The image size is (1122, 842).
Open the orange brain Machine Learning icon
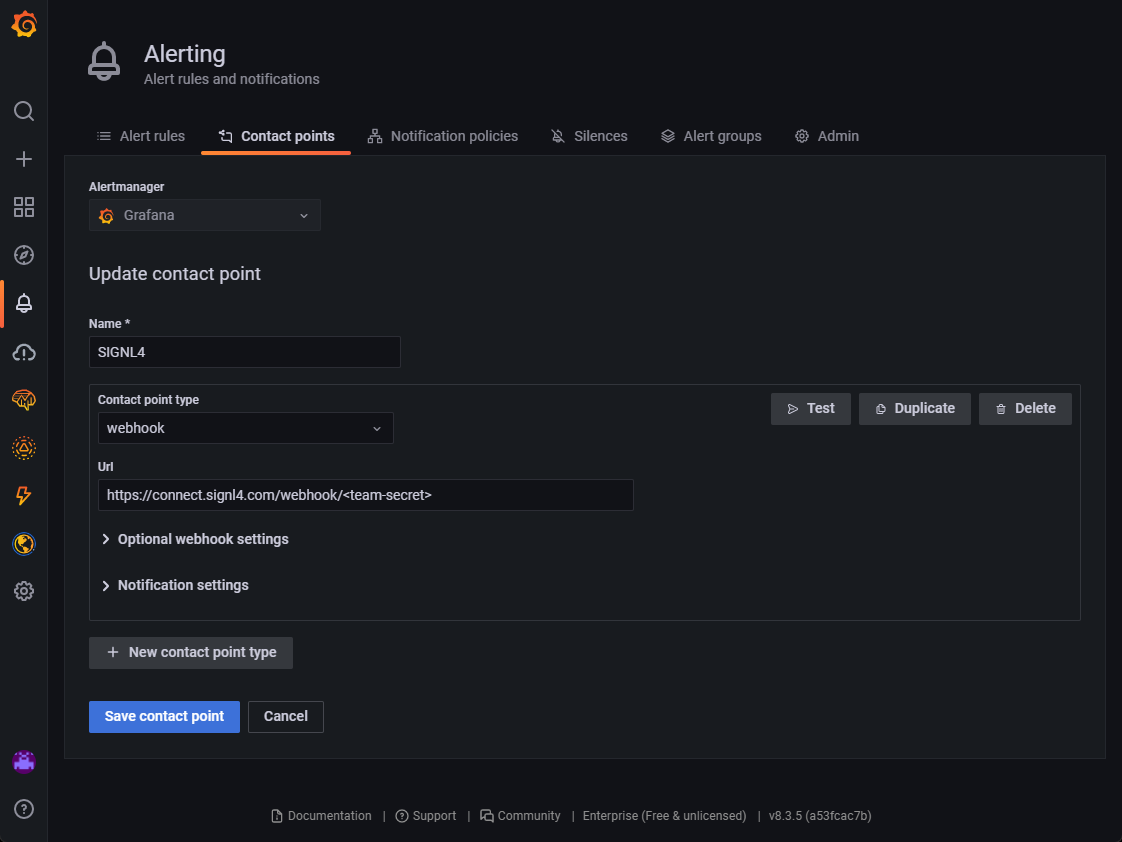point(24,400)
